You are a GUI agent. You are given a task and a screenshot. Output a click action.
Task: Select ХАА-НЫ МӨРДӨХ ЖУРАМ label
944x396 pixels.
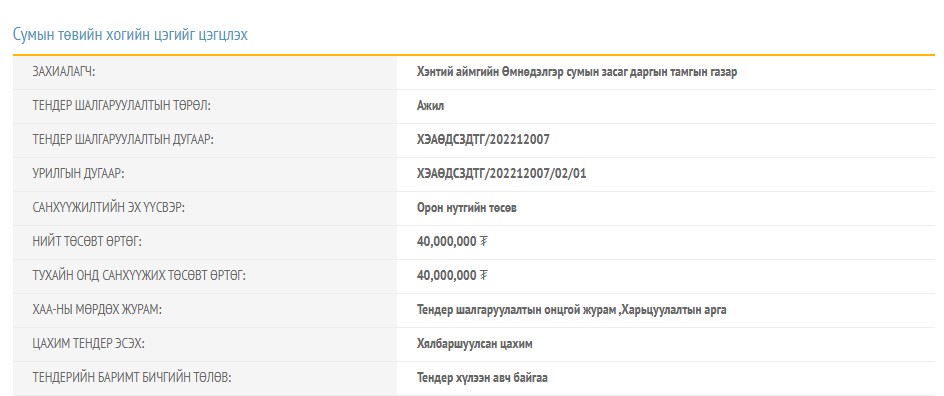(x=98, y=310)
